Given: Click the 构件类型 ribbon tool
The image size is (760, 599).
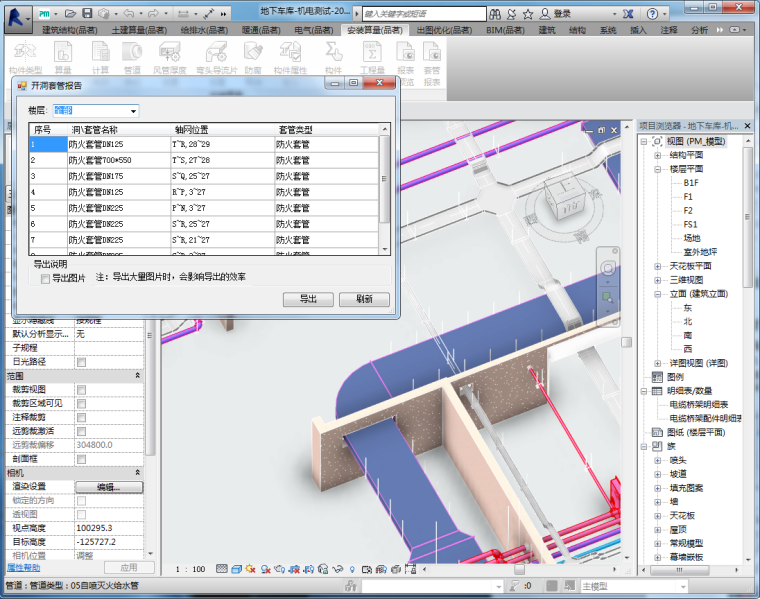Looking at the screenshot, I should (x=25, y=58).
